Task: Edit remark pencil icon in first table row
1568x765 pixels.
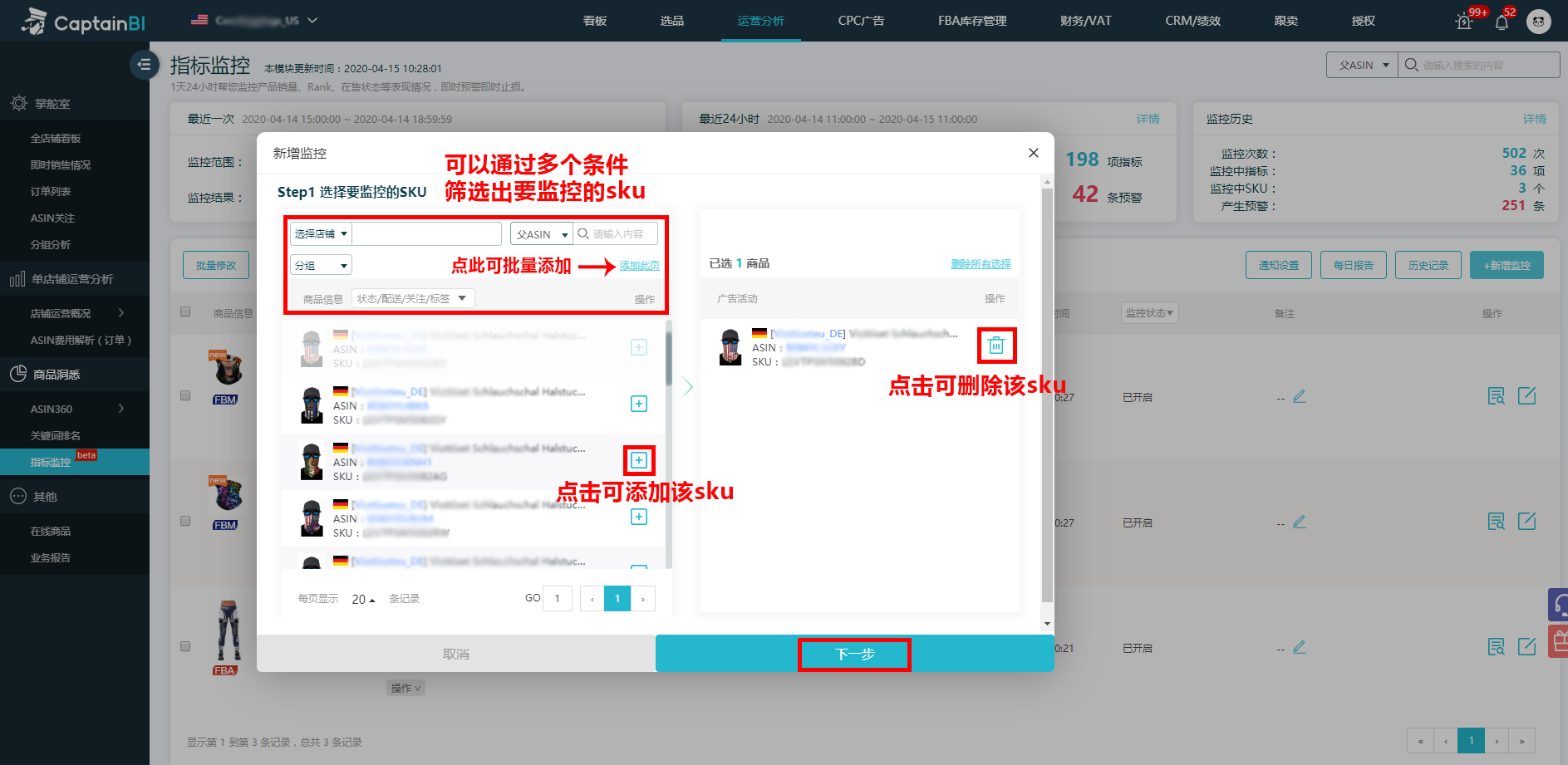Action: click(x=1300, y=397)
